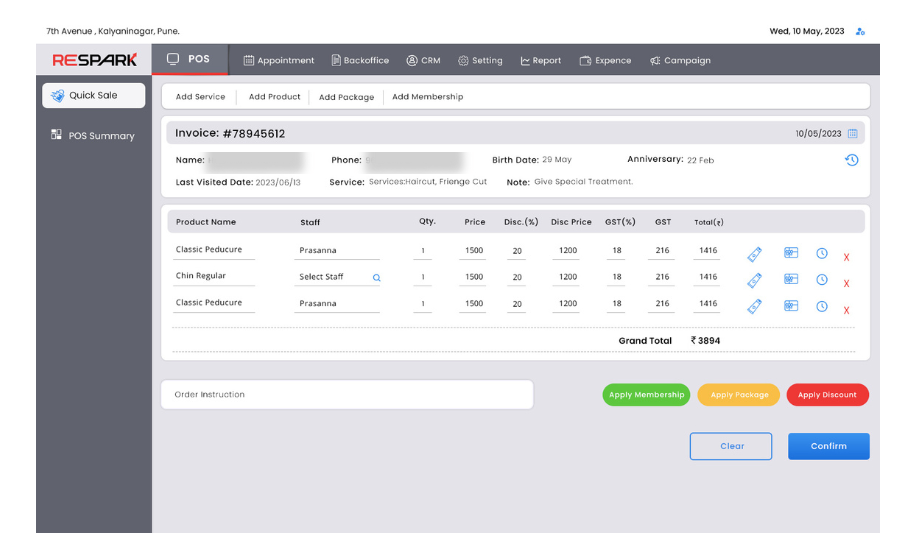Click the Chin Regular product name field
Viewport: 916px width, 552px height.
coord(214,277)
